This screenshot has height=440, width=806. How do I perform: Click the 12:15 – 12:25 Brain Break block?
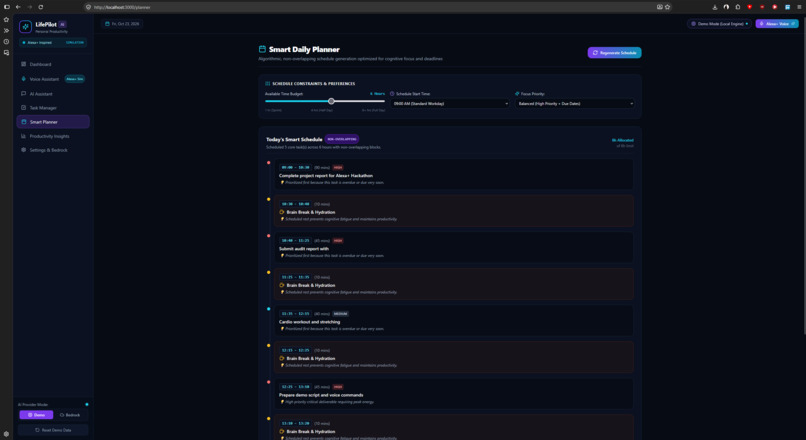coord(454,357)
